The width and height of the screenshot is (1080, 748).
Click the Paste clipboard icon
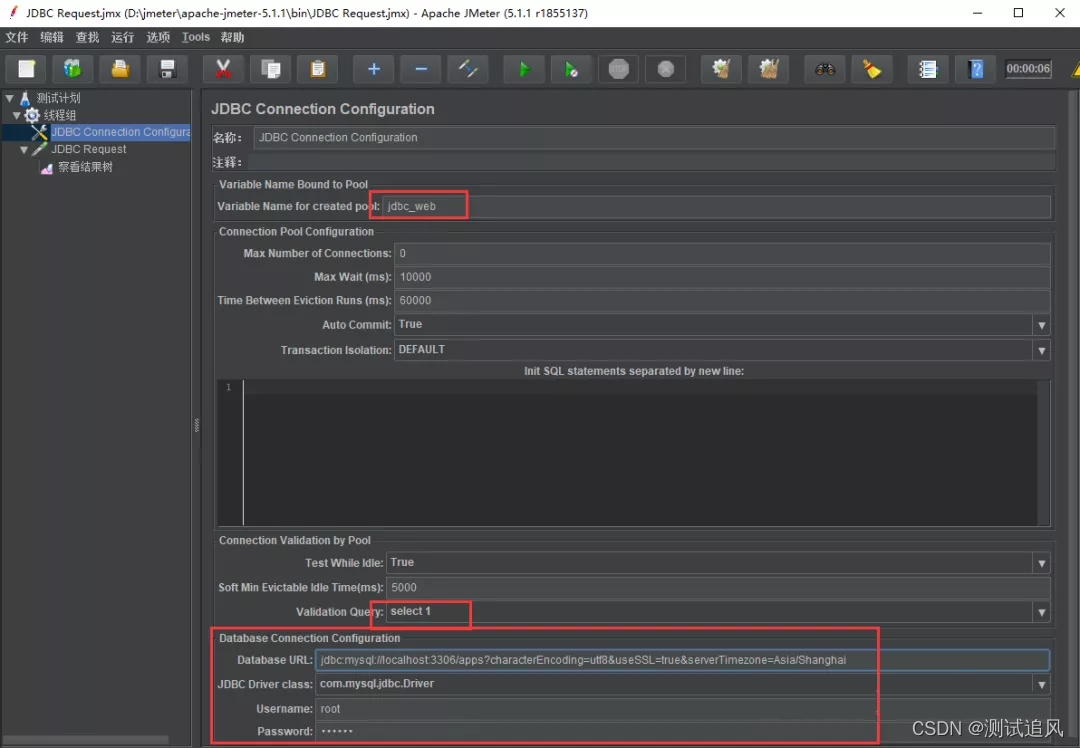pos(318,69)
